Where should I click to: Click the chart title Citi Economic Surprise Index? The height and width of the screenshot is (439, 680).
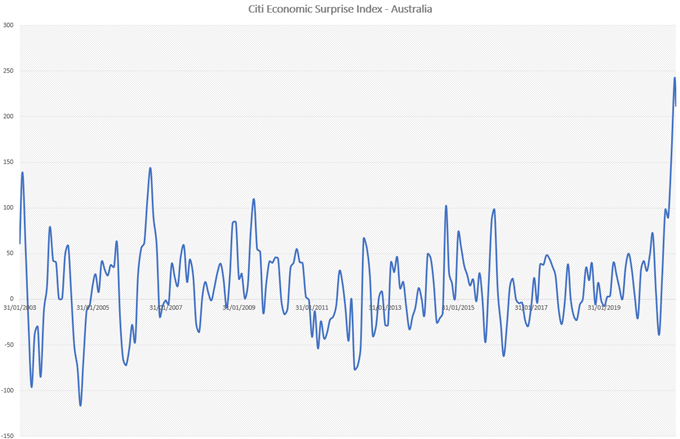[x=340, y=9]
